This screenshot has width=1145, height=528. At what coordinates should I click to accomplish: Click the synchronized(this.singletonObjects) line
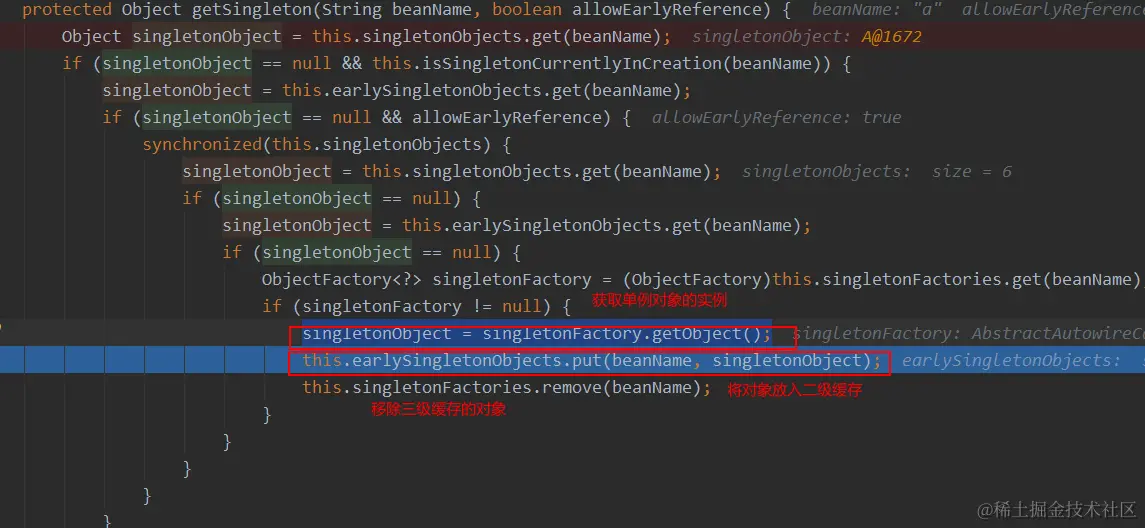click(326, 145)
